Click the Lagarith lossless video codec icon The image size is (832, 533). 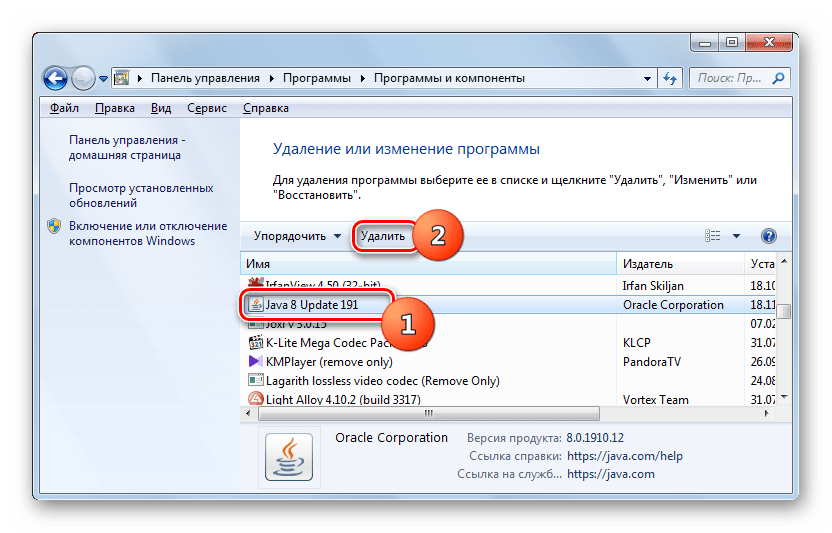[x=255, y=380]
